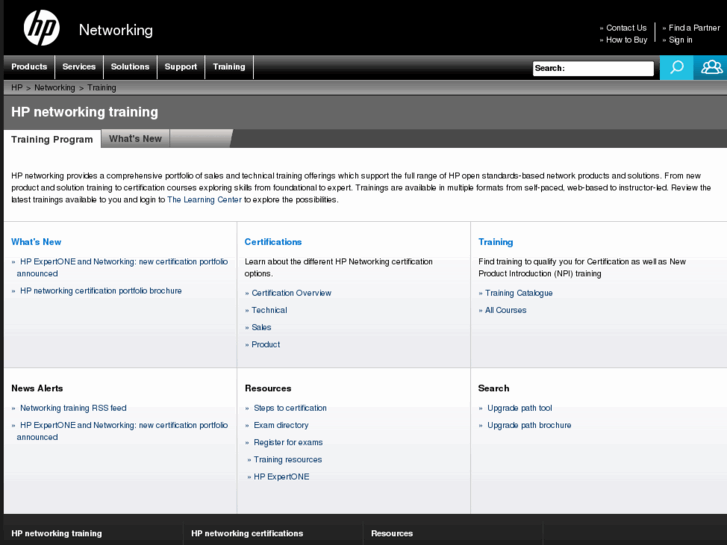Open The Learning Center link

pos(204,199)
